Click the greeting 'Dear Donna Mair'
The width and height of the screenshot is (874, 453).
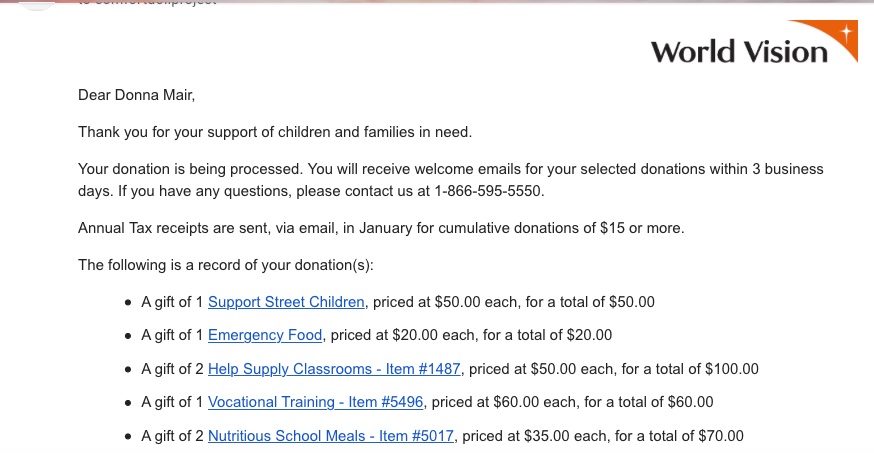pyautogui.click(x=137, y=96)
